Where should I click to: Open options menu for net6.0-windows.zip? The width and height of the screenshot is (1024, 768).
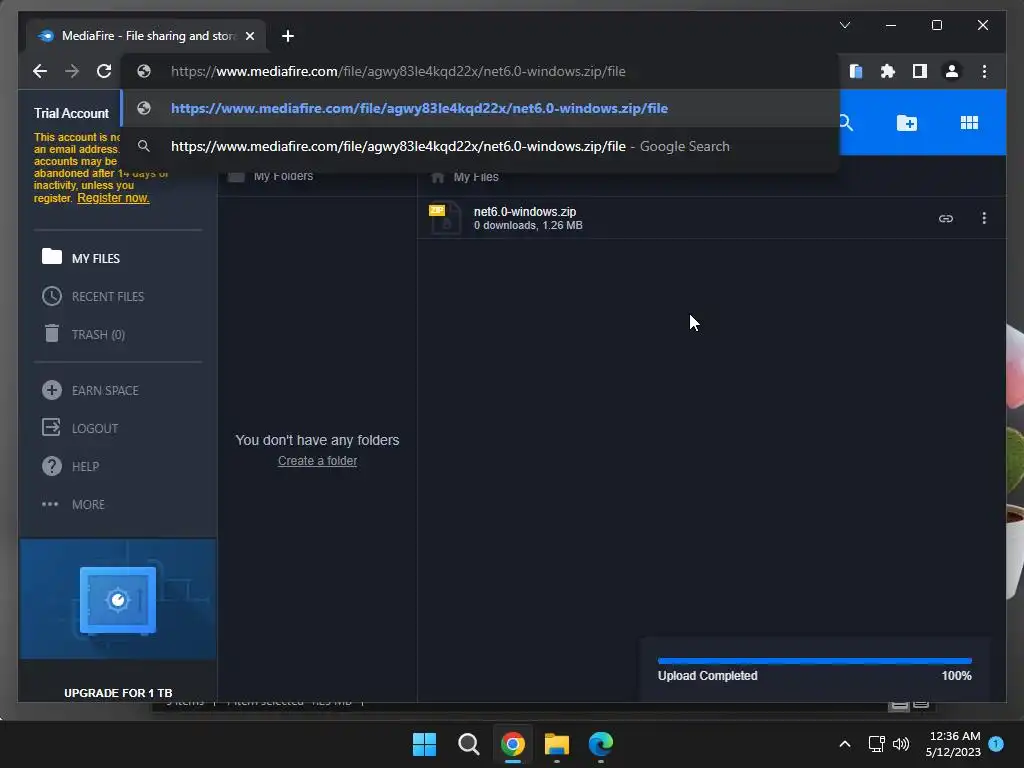coord(984,218)
